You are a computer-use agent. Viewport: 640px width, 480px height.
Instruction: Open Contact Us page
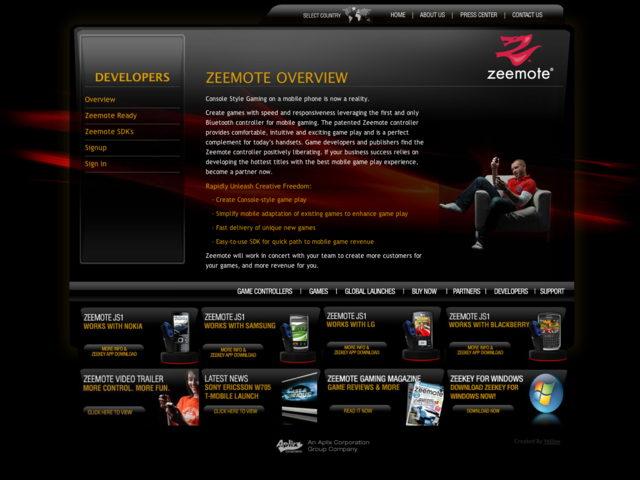point(527,15)
